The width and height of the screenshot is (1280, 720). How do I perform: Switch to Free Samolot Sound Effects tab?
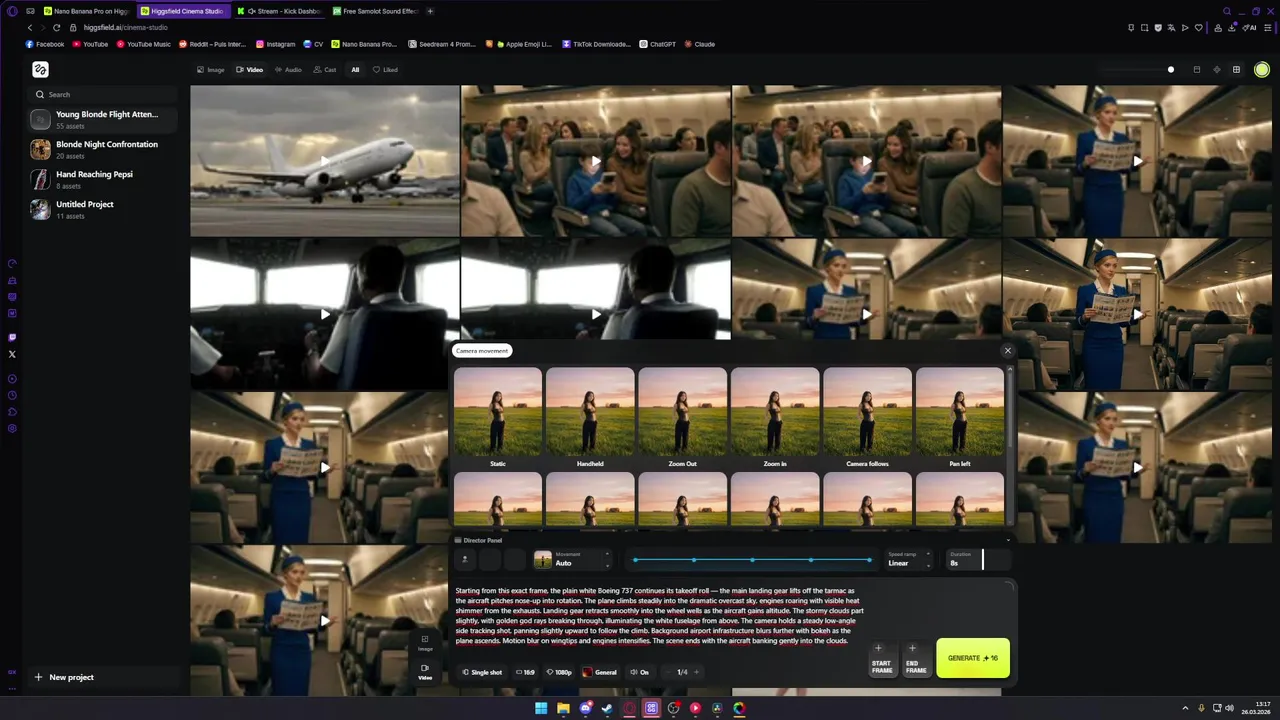pyautogui.click(x=376, y=11)
